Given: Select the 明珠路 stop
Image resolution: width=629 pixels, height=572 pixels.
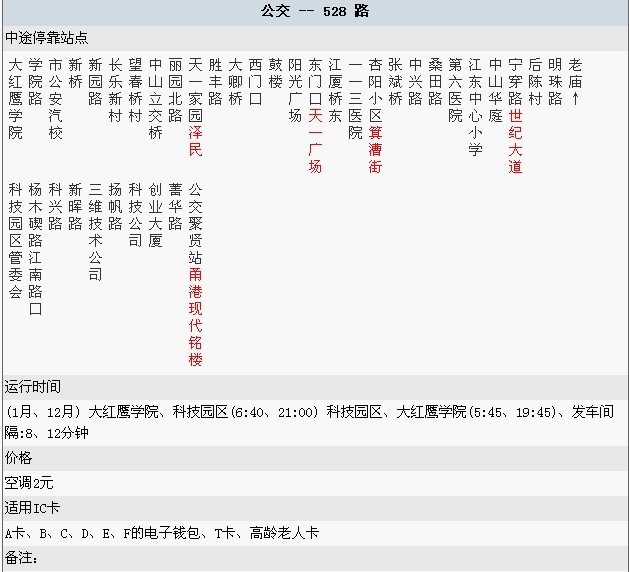Looking at the screenshot, I should (x=556, y=82).
